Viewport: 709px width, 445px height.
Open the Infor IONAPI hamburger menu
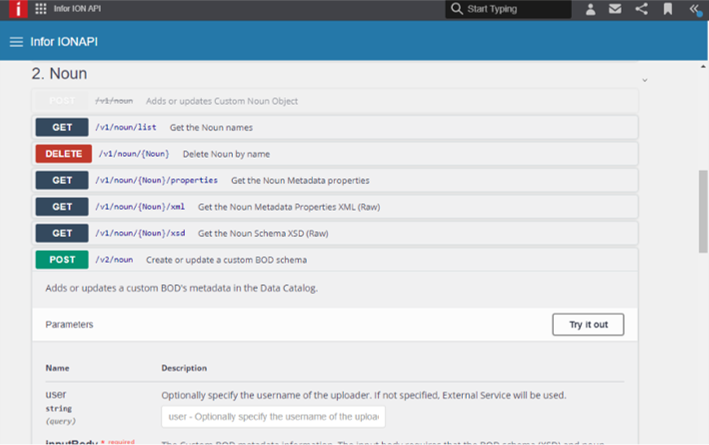(x=16, y=42)
